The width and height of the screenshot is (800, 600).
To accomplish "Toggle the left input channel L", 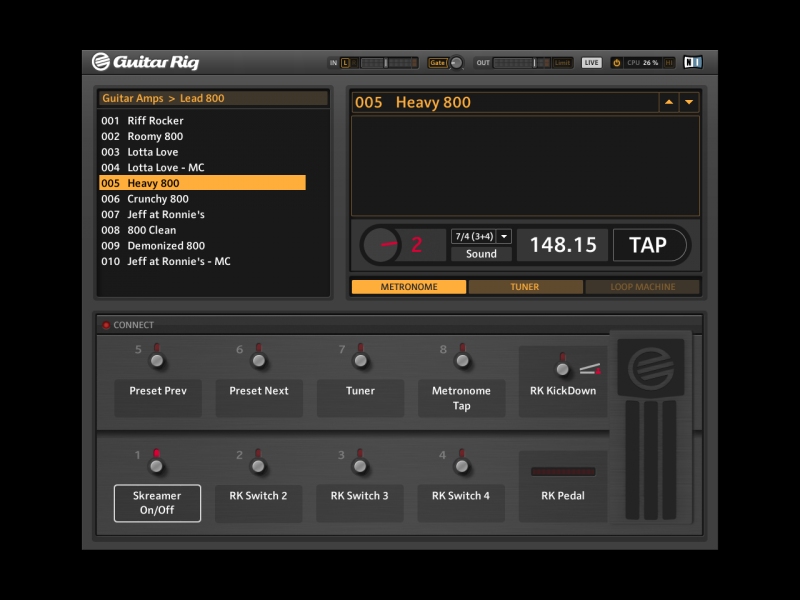I will (346, 62).
